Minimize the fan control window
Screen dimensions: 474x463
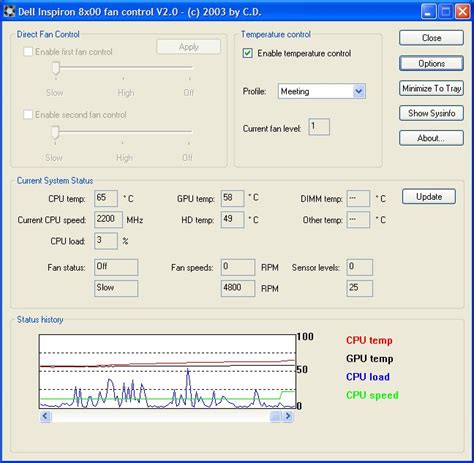pyautogui.click(x=428, y=12)
